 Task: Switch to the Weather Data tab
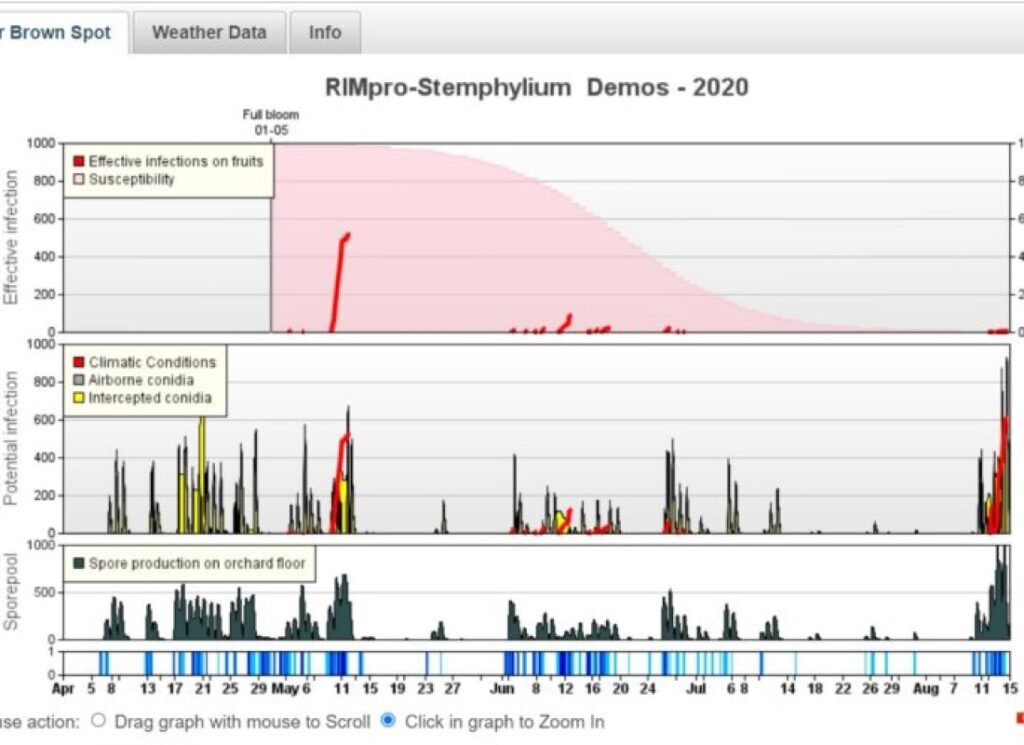[209, 32]
